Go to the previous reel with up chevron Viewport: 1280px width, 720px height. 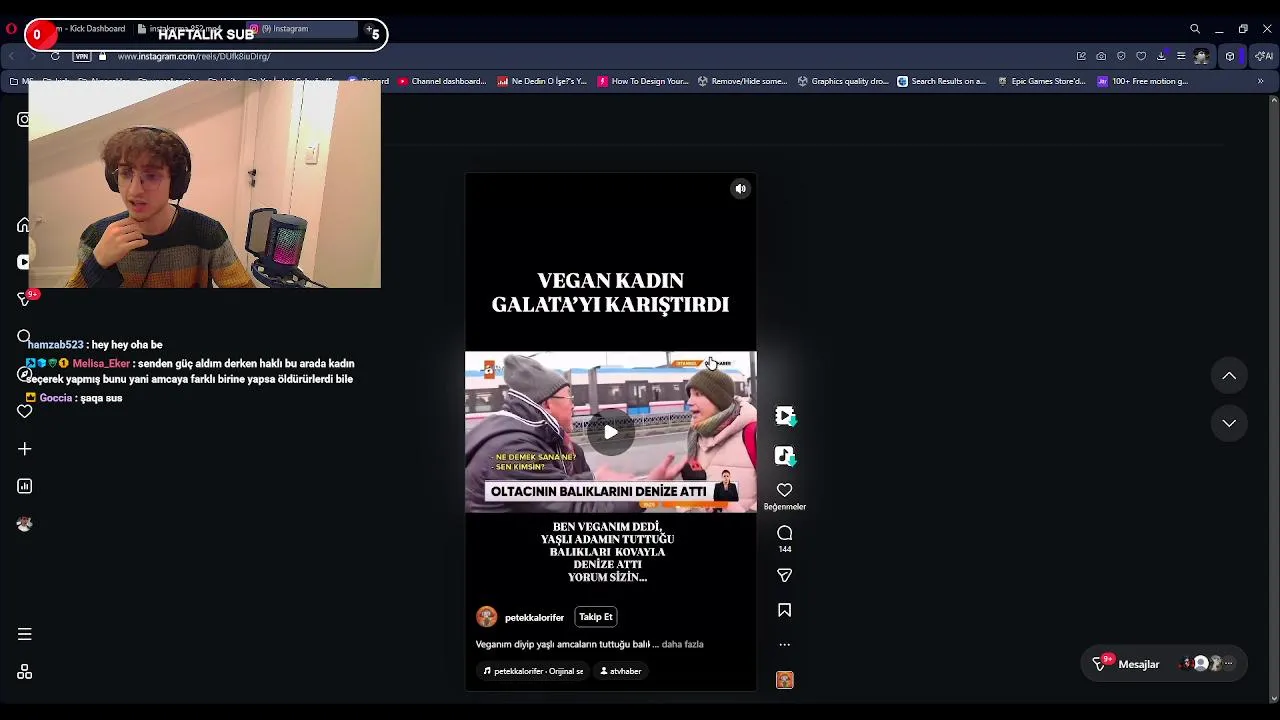[1229, 376]
